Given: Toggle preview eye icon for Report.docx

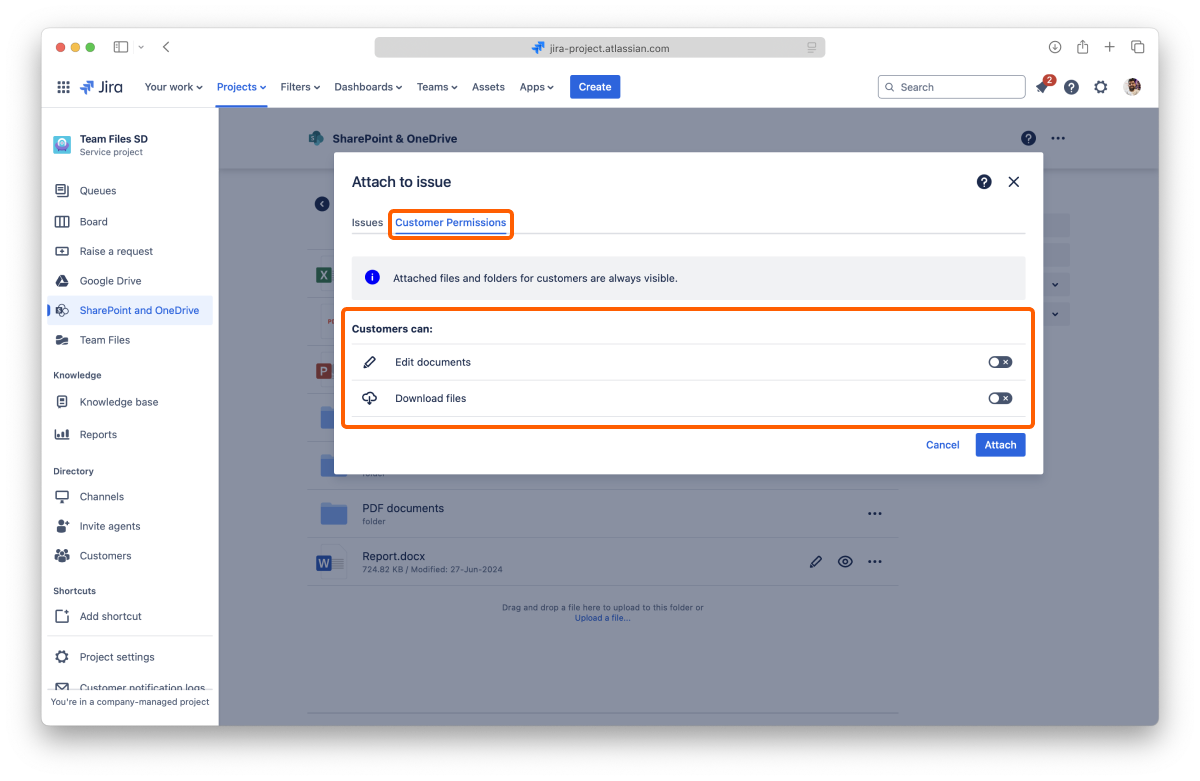Looking at the screenshot, I should coord(845,562).
